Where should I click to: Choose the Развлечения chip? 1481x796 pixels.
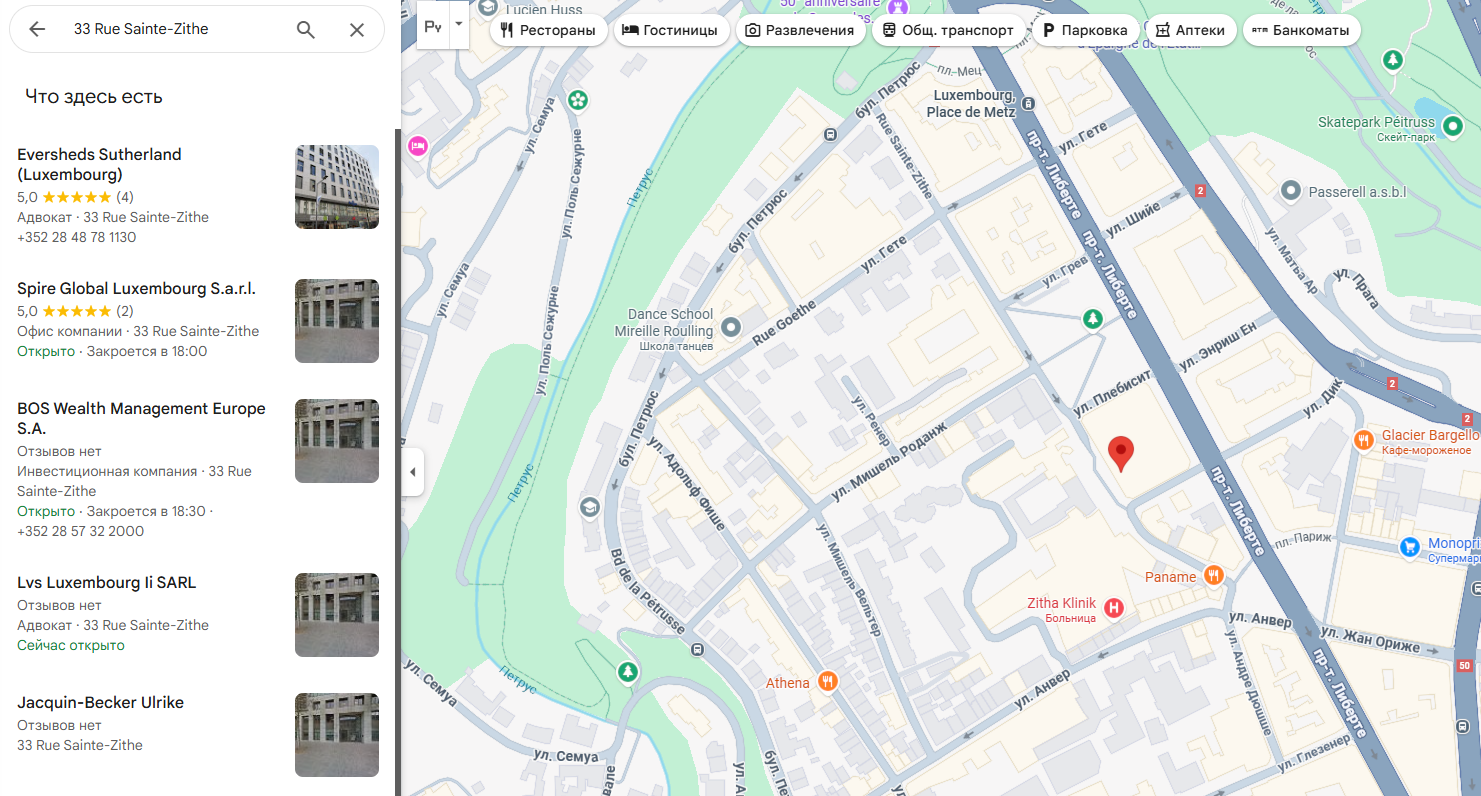click(x=800, y=30)
